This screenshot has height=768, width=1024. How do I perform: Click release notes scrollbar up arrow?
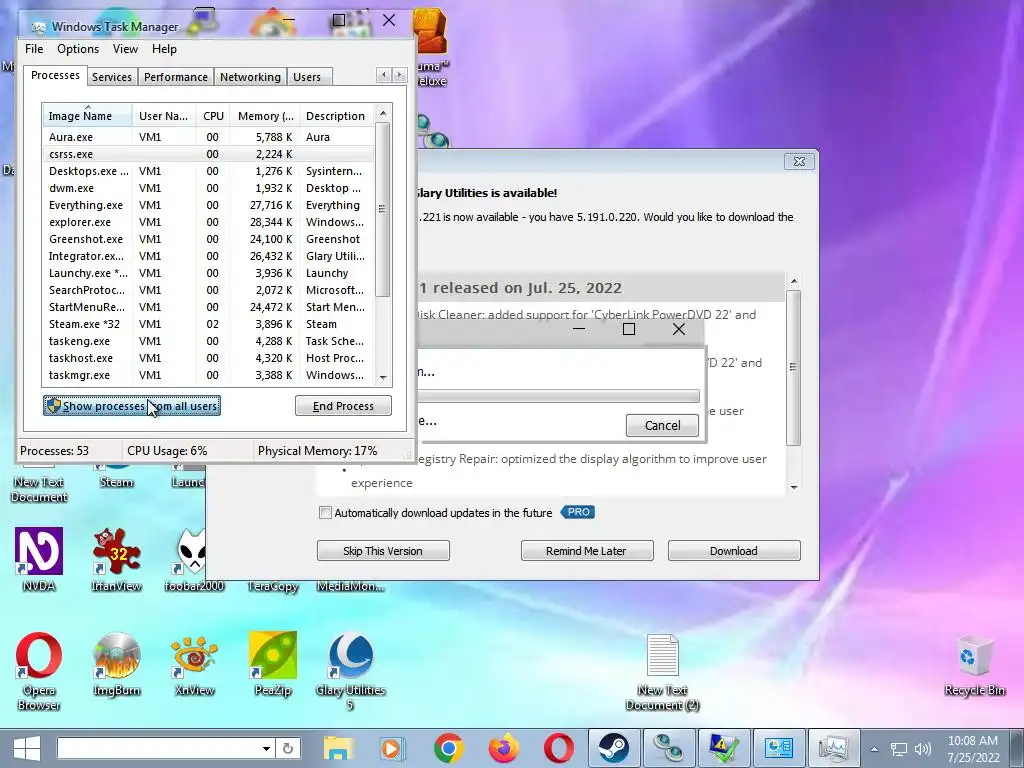click(x=794, y=281)
